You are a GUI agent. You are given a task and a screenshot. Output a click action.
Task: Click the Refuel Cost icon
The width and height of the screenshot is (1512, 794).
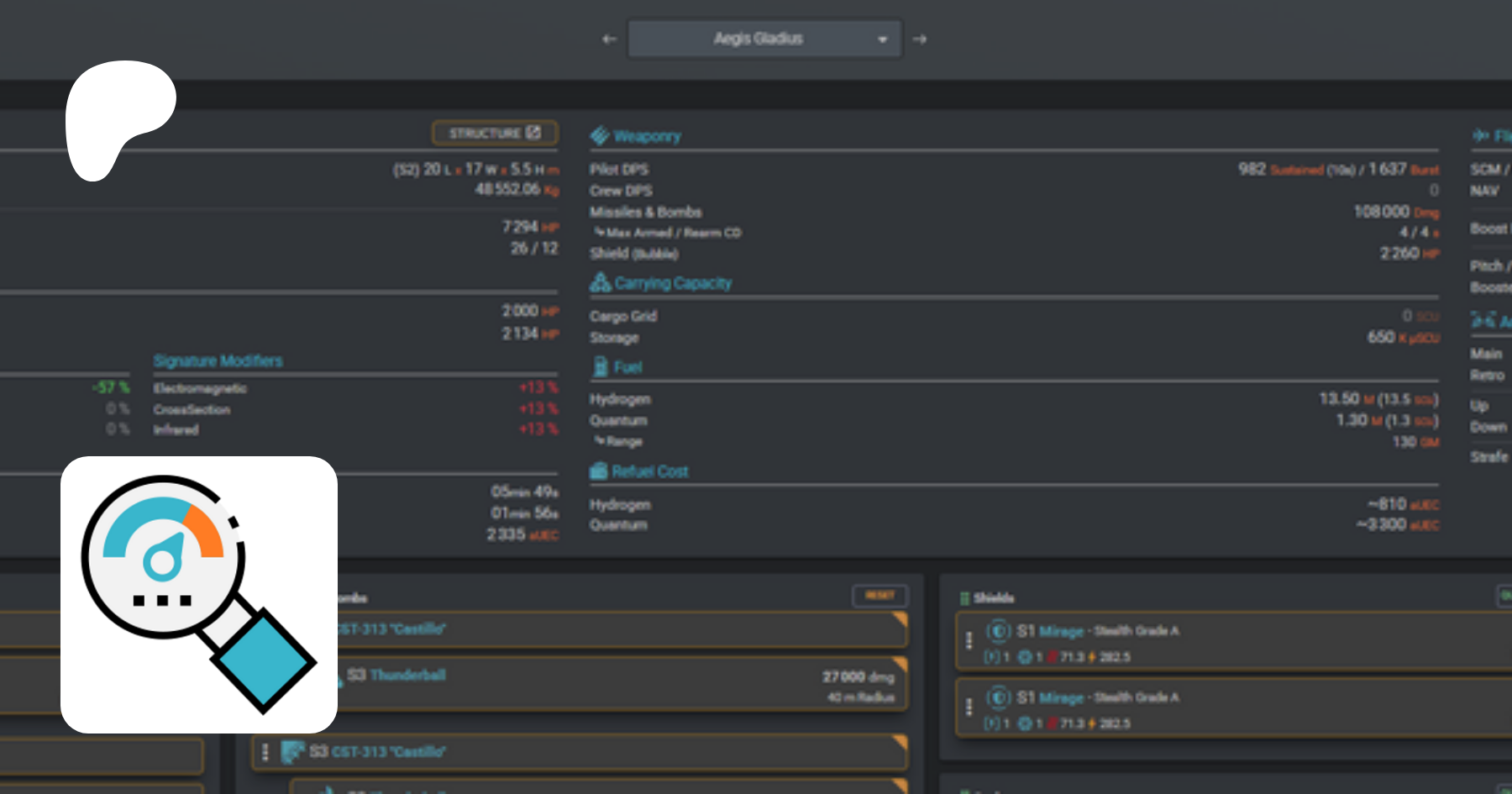(x=598, y=471)
